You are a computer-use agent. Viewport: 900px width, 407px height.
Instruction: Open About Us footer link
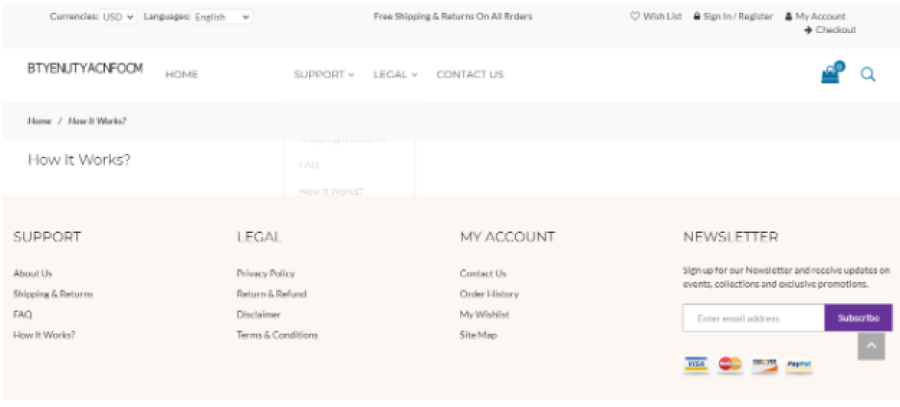33,273
